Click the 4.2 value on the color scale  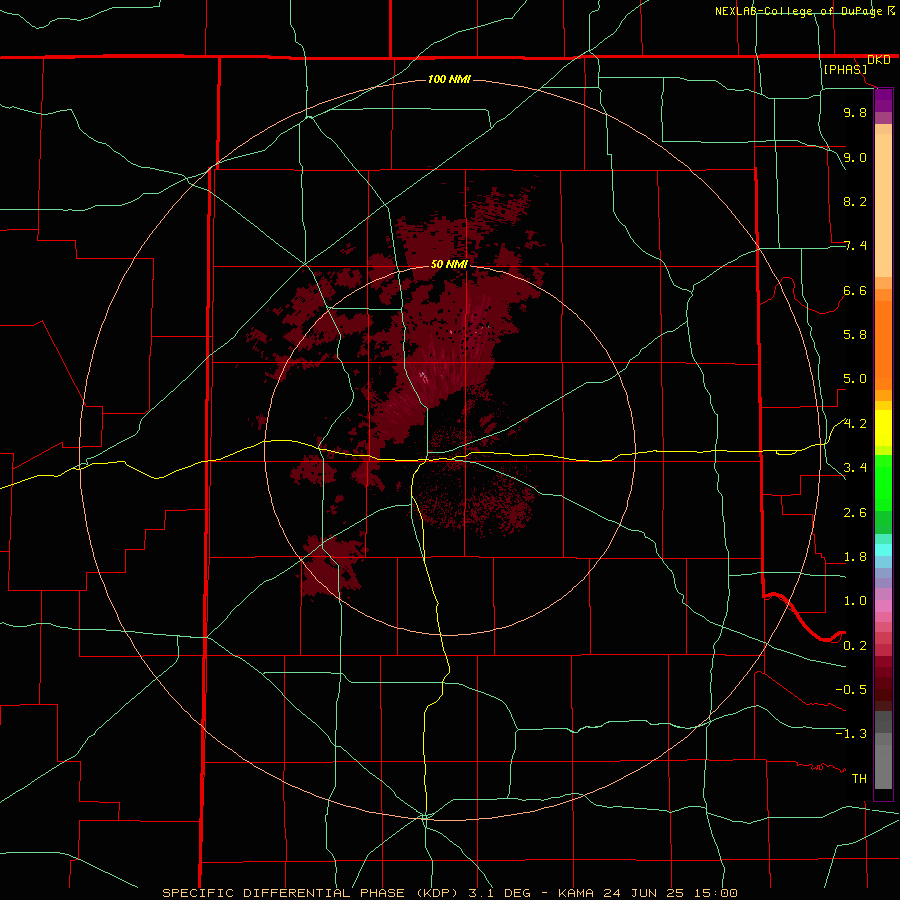[855, 424]
